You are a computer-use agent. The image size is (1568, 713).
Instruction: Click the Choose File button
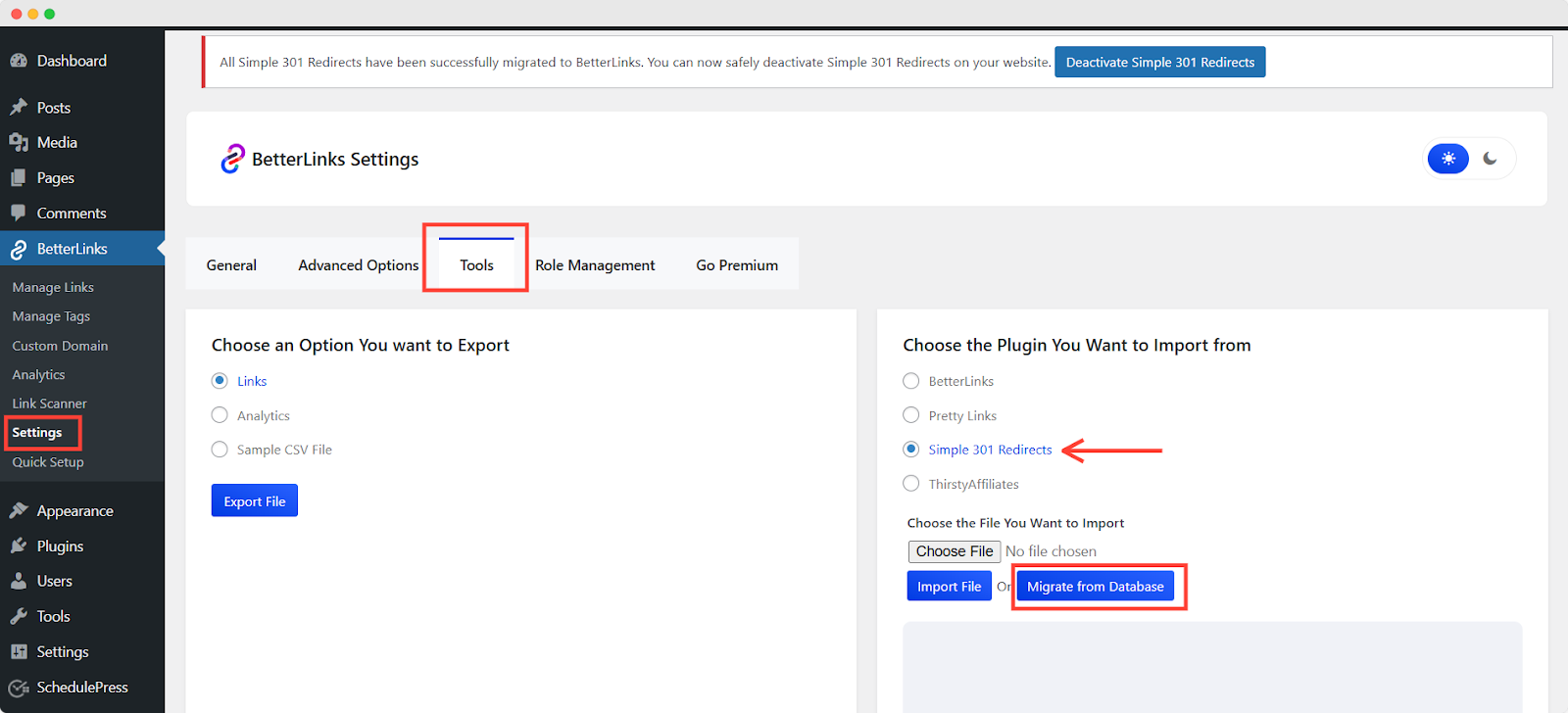pos(955,551)
